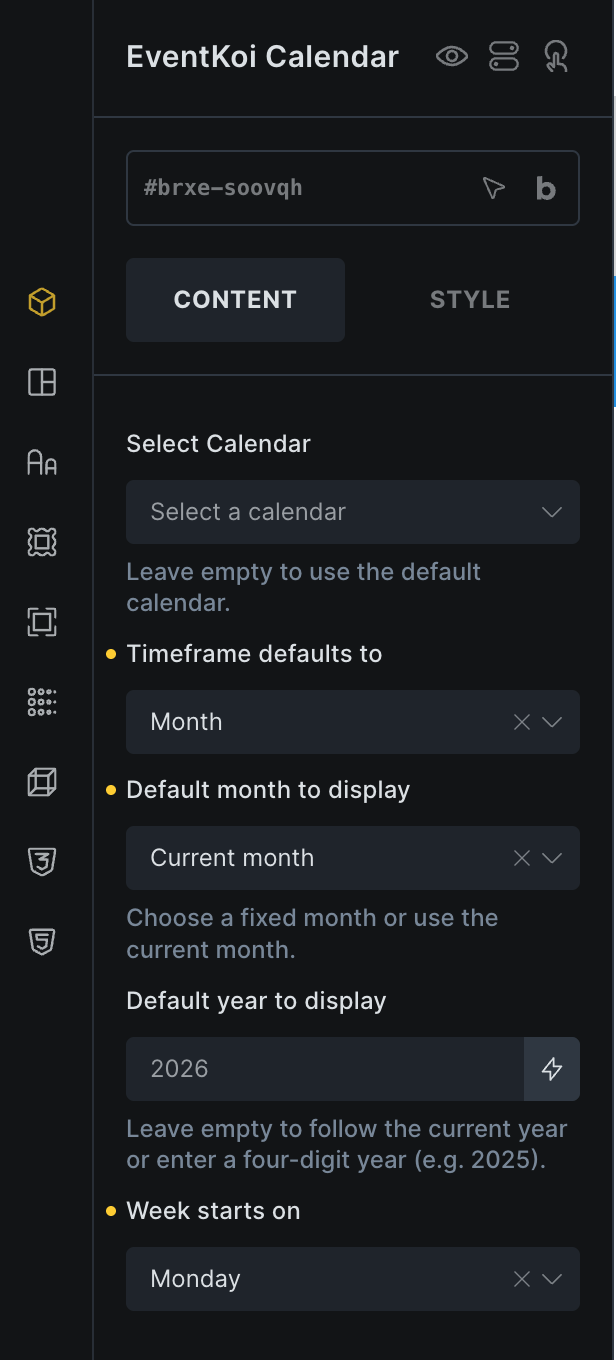Switch to the CONTENT tab
Screen dimensions: 616x1360
point(235,300)
